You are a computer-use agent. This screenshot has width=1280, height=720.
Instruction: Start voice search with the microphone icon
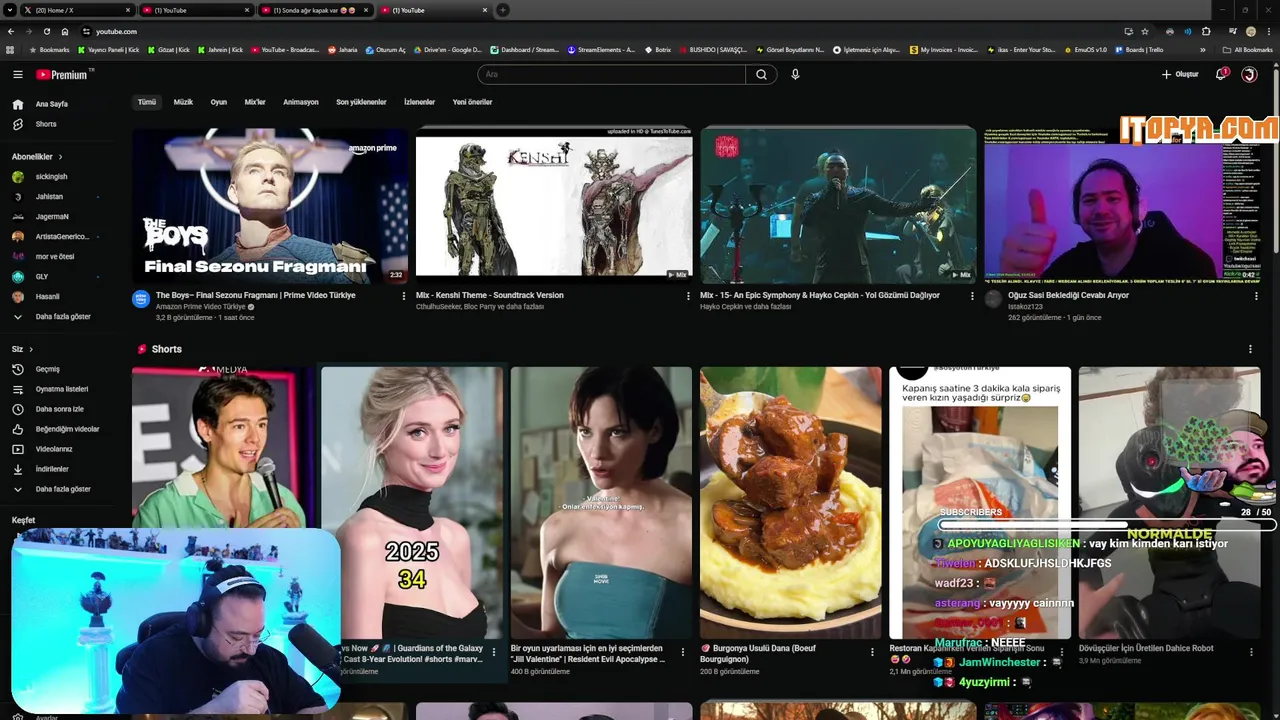tap(795, 74)
